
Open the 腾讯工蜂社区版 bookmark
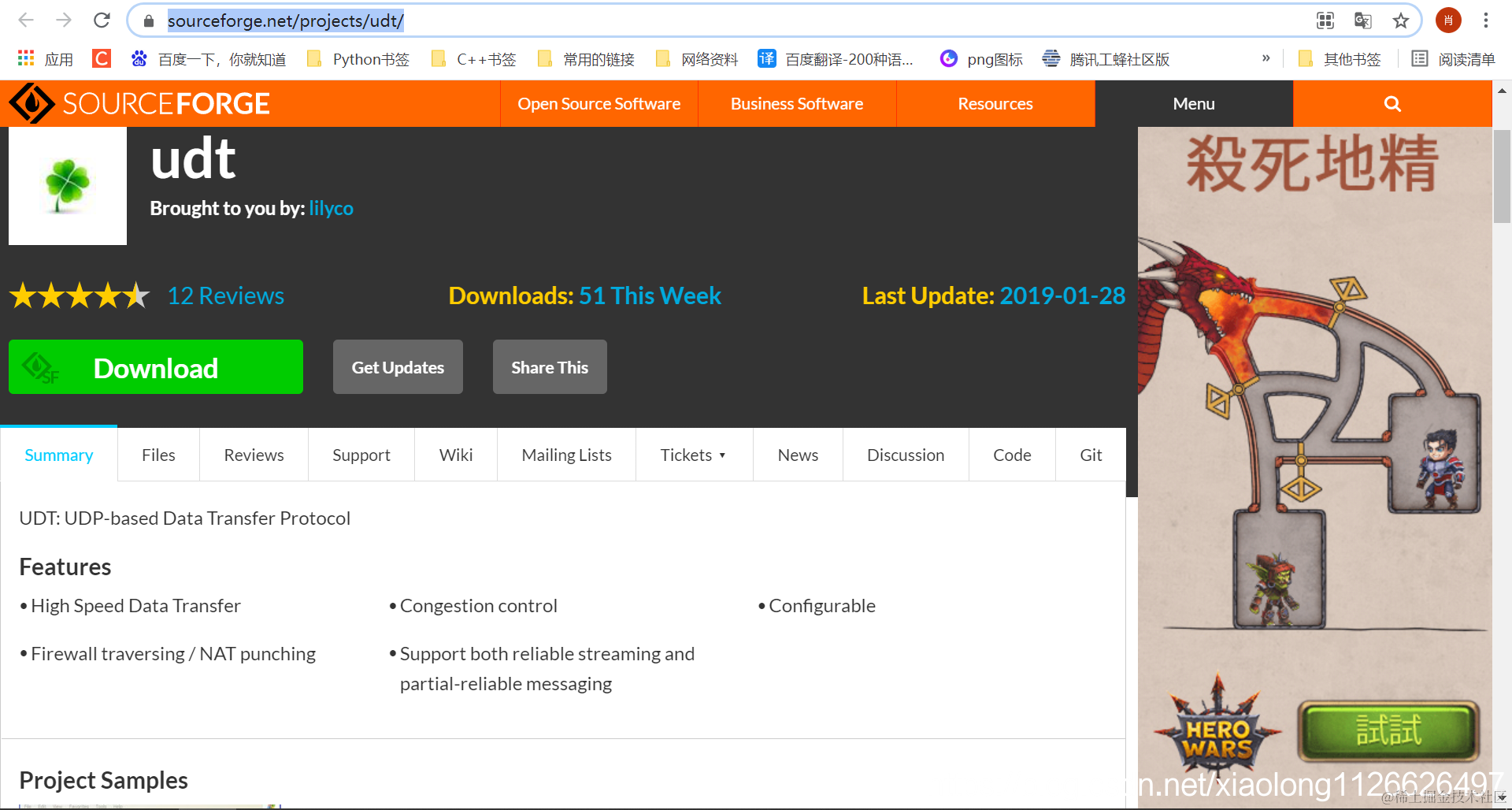tap(1106, 59)
